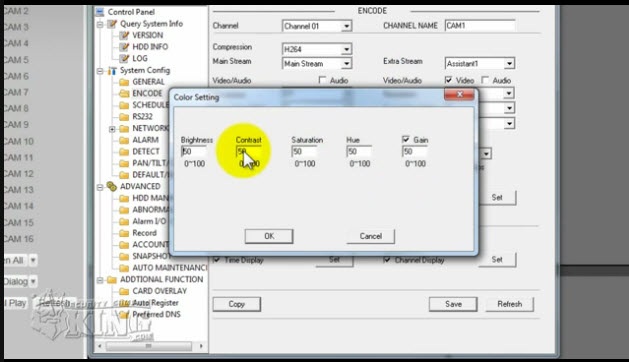The width and height of the screenshot is (629, 362).
Task: Select SCHEDULE in System Config tree
Action: [150, 105]
